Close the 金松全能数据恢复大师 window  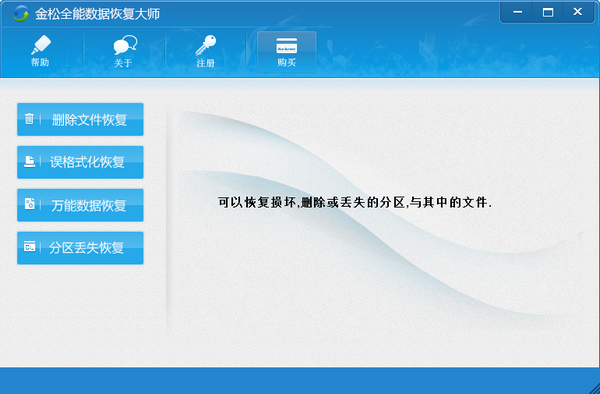[578, 12]
